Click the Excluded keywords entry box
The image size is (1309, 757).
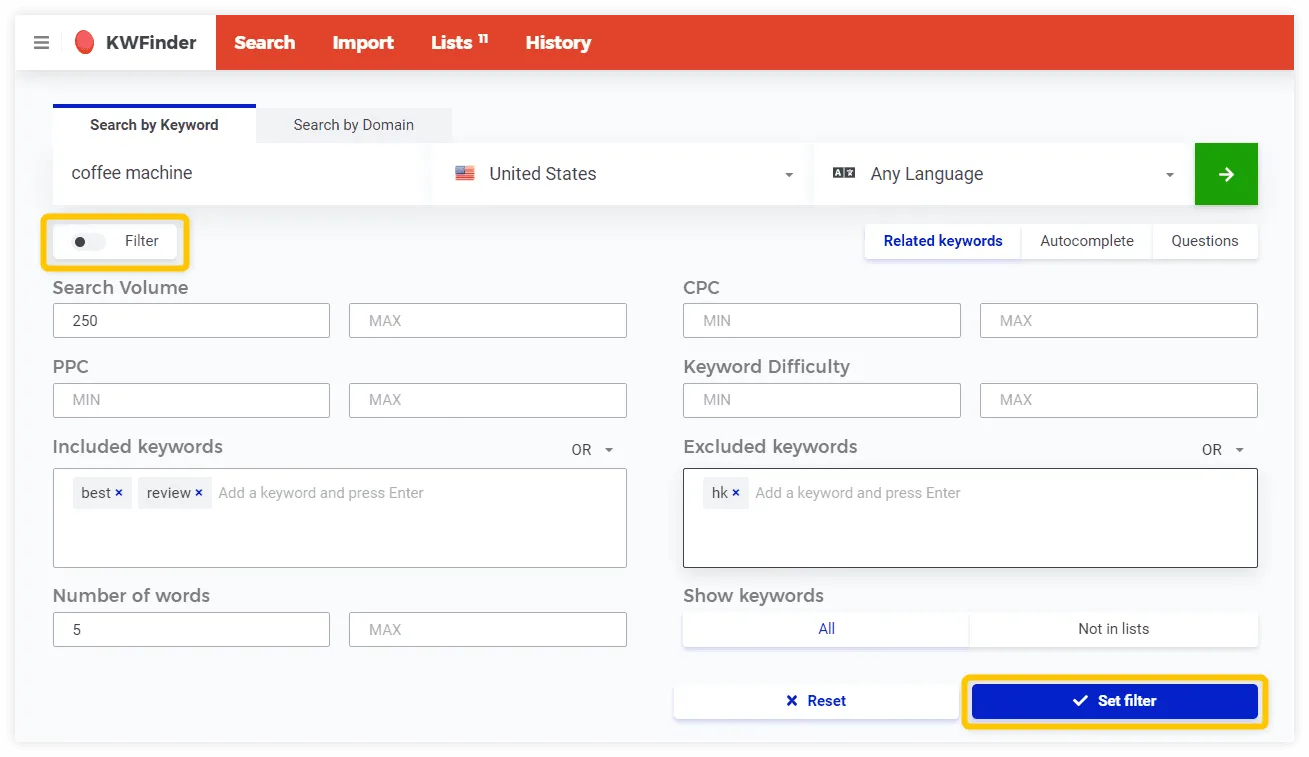click(970, 518)
